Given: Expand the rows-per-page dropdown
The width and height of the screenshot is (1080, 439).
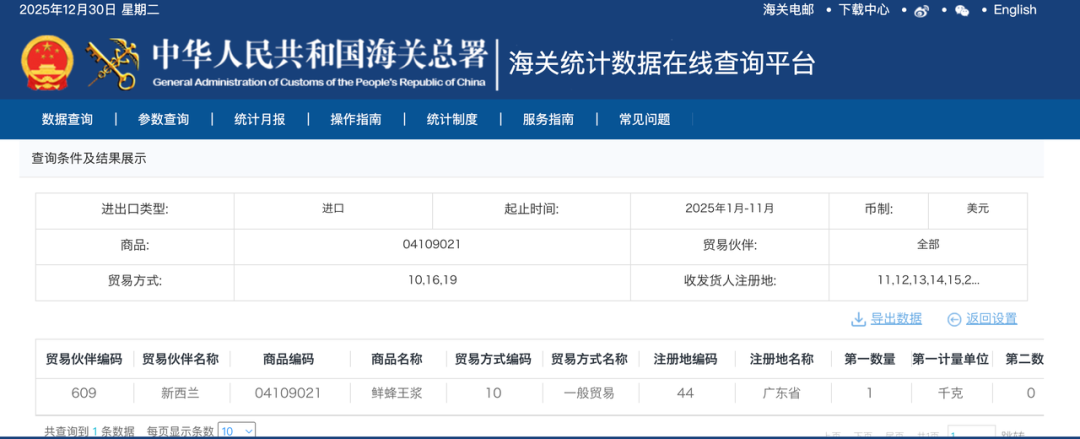Looking at the screenshot, I should tap(236, 431).
